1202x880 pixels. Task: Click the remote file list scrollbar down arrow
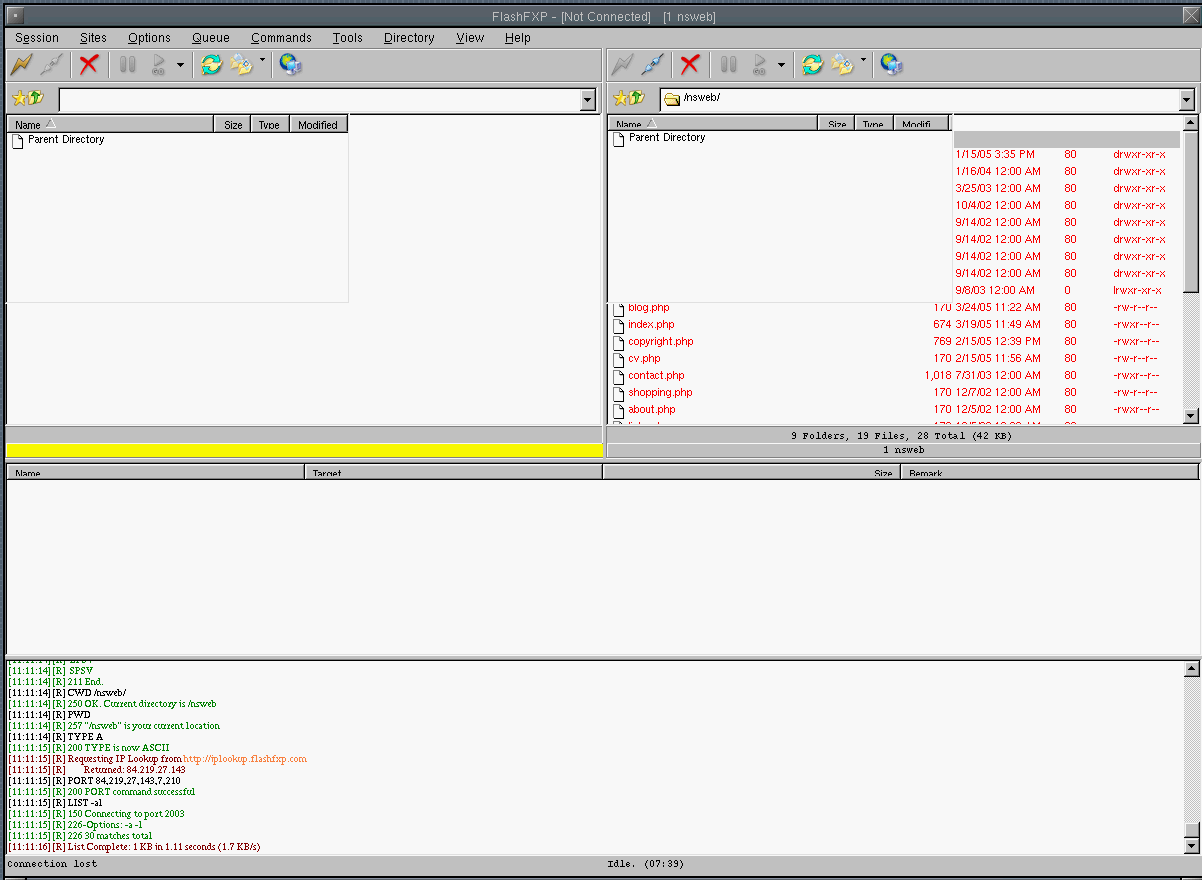tap(1190, 416)
